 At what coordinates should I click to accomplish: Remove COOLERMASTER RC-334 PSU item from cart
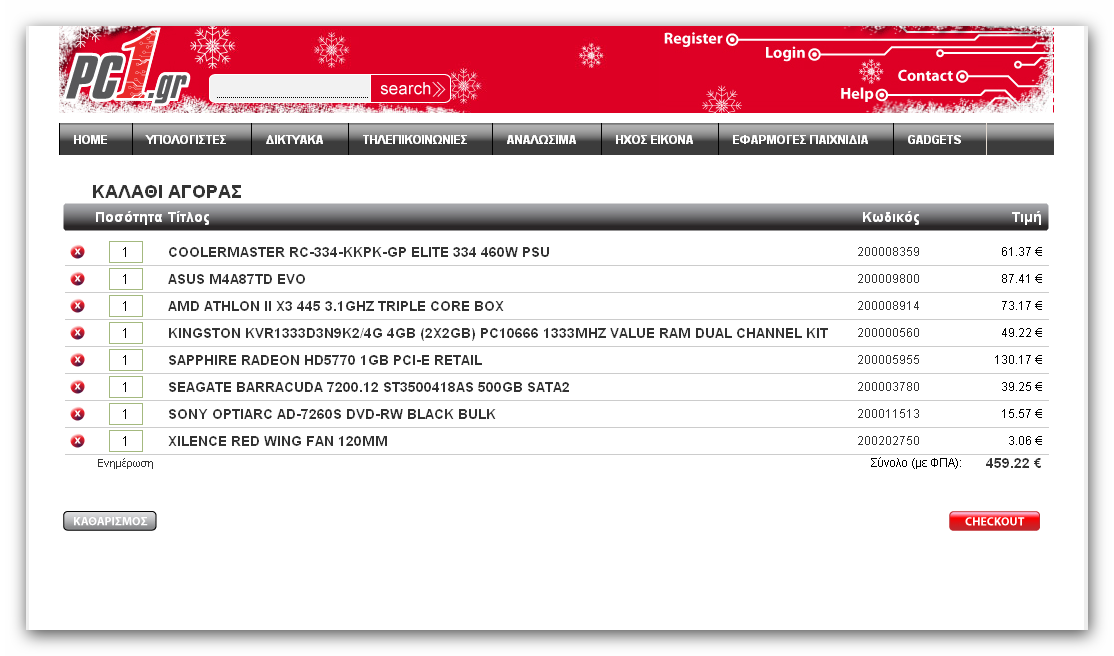point(77,252)
